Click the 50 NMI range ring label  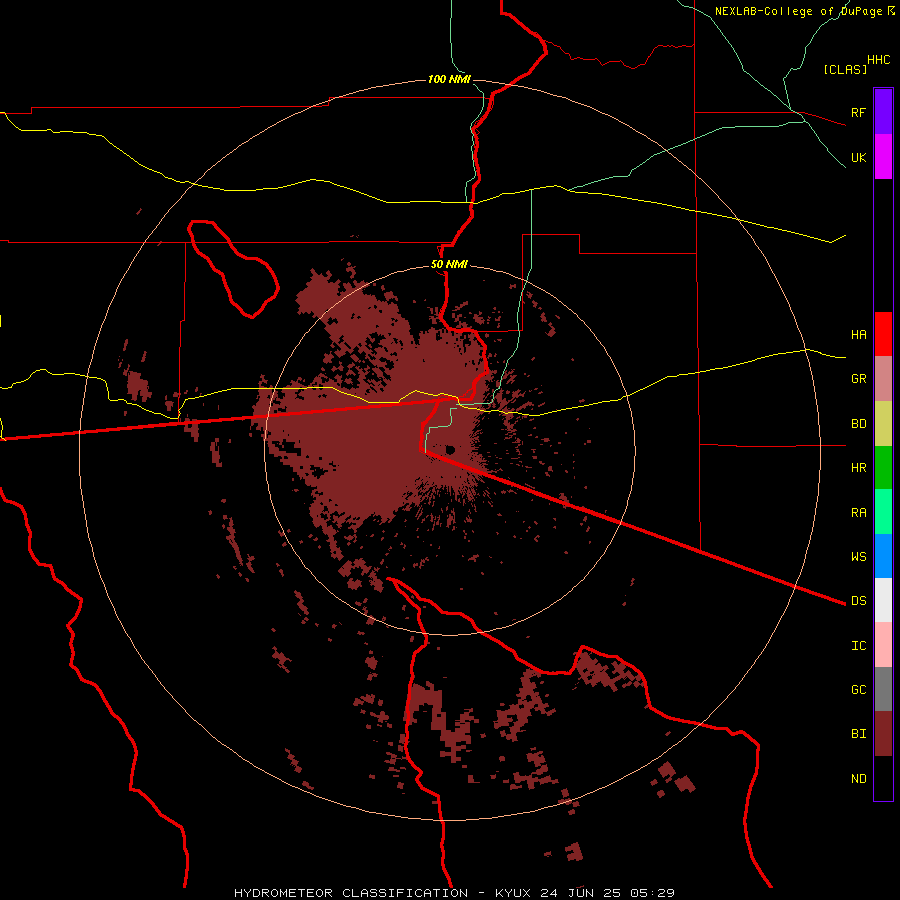click(x=449, y=265)
